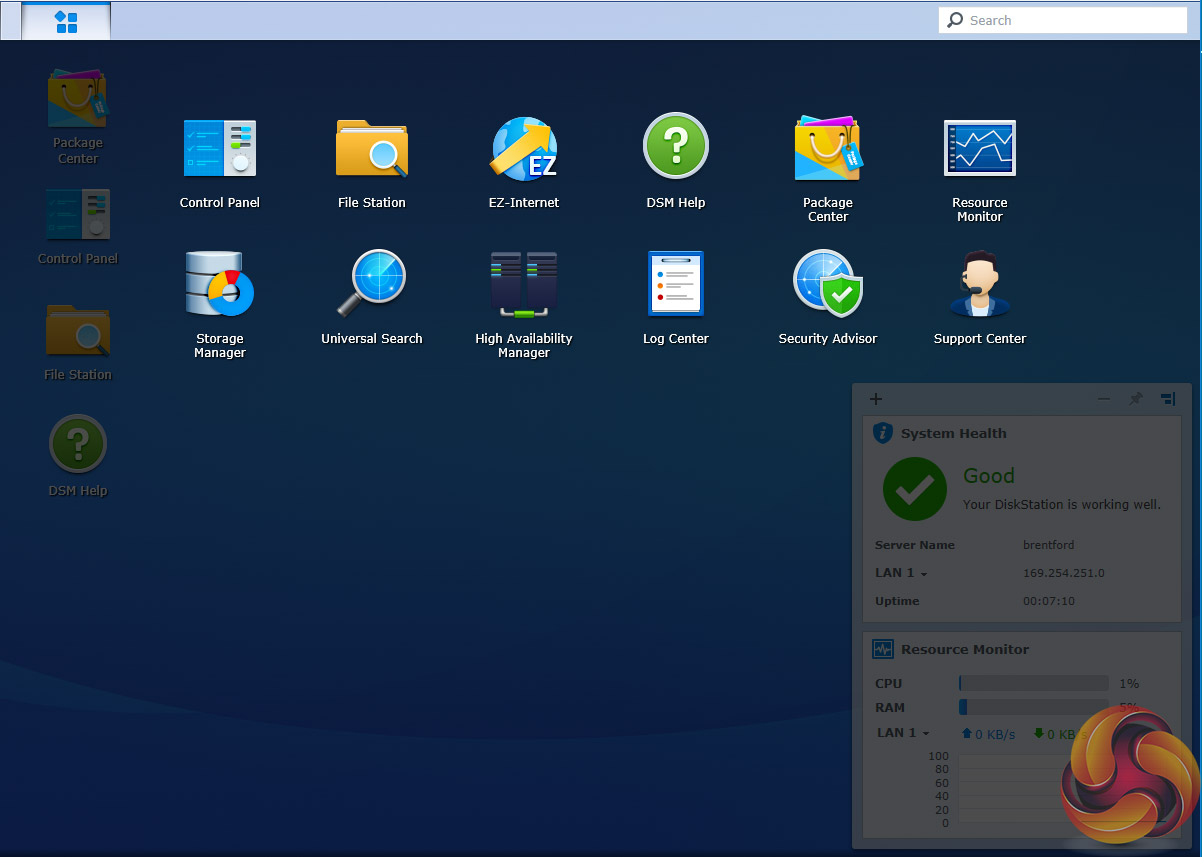This screenshot has height=857, width=1202.
Task: Minimize the widget panel
Action: point(1103,399)
